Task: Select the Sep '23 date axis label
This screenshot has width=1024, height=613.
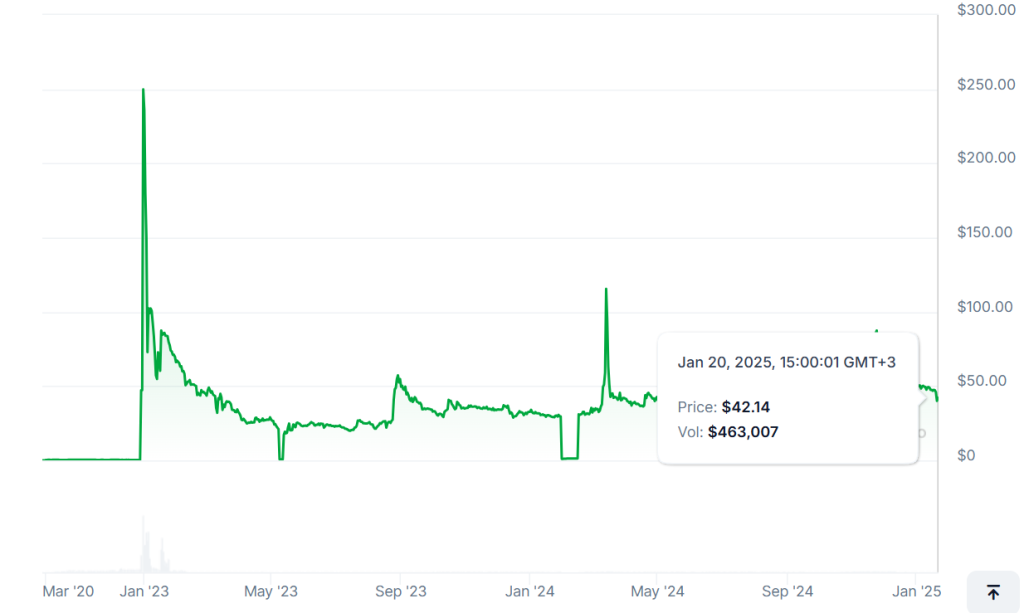Action: click(401, 591)
